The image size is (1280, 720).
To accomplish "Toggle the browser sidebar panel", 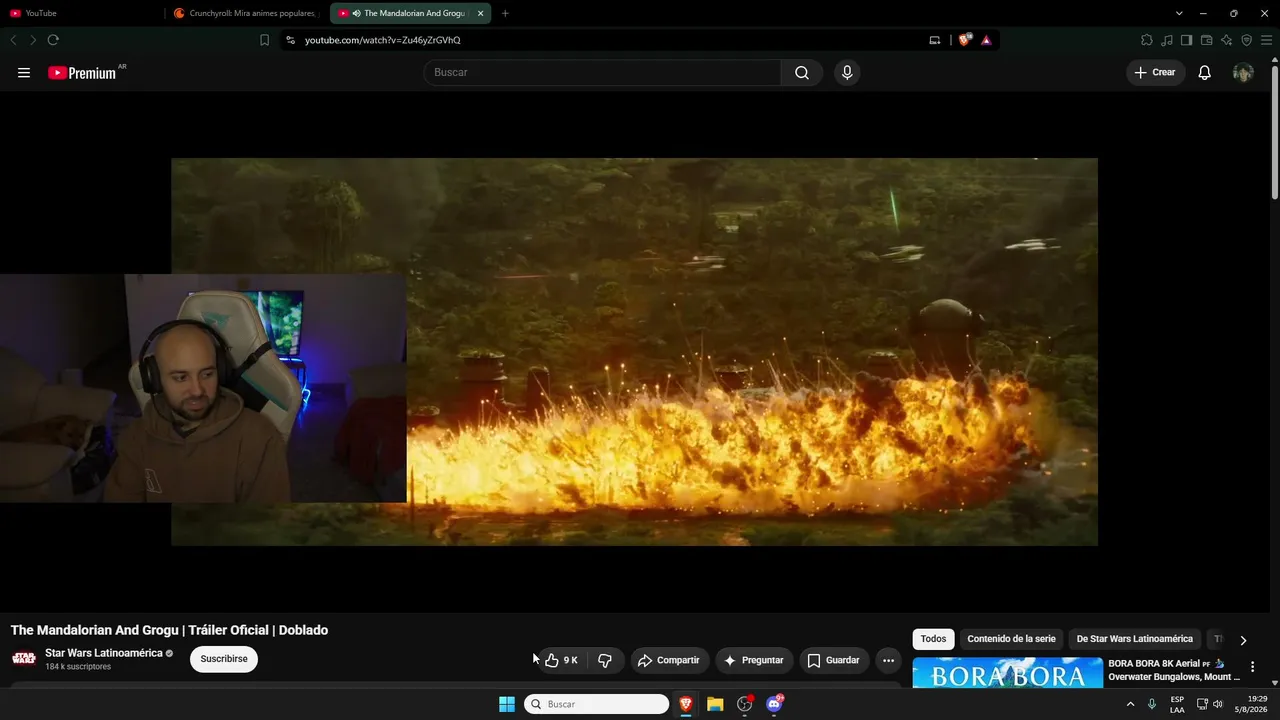I will pyautogui.click(x=1186, y=40).
